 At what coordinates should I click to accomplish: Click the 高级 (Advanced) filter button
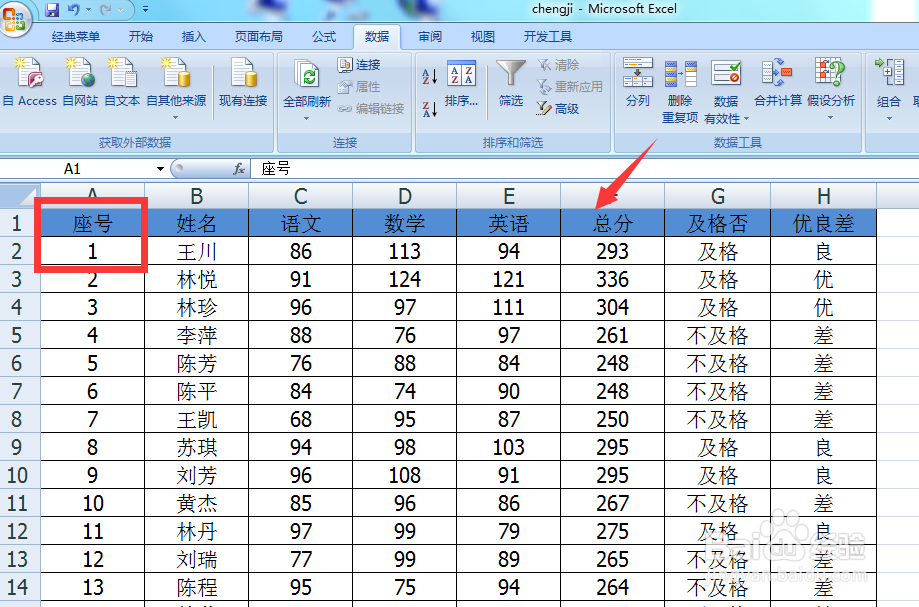point(556,109)
